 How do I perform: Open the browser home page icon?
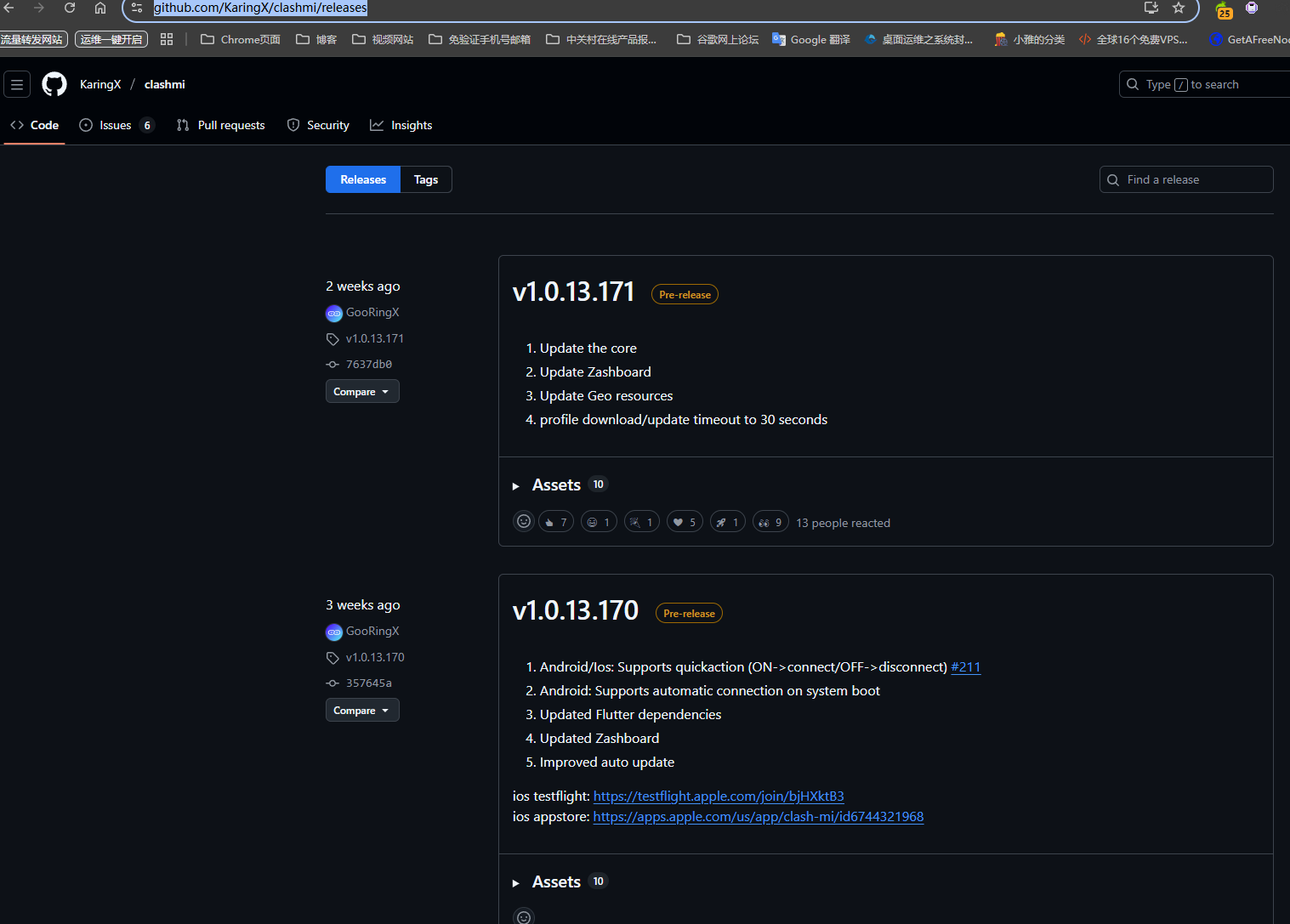100,9
